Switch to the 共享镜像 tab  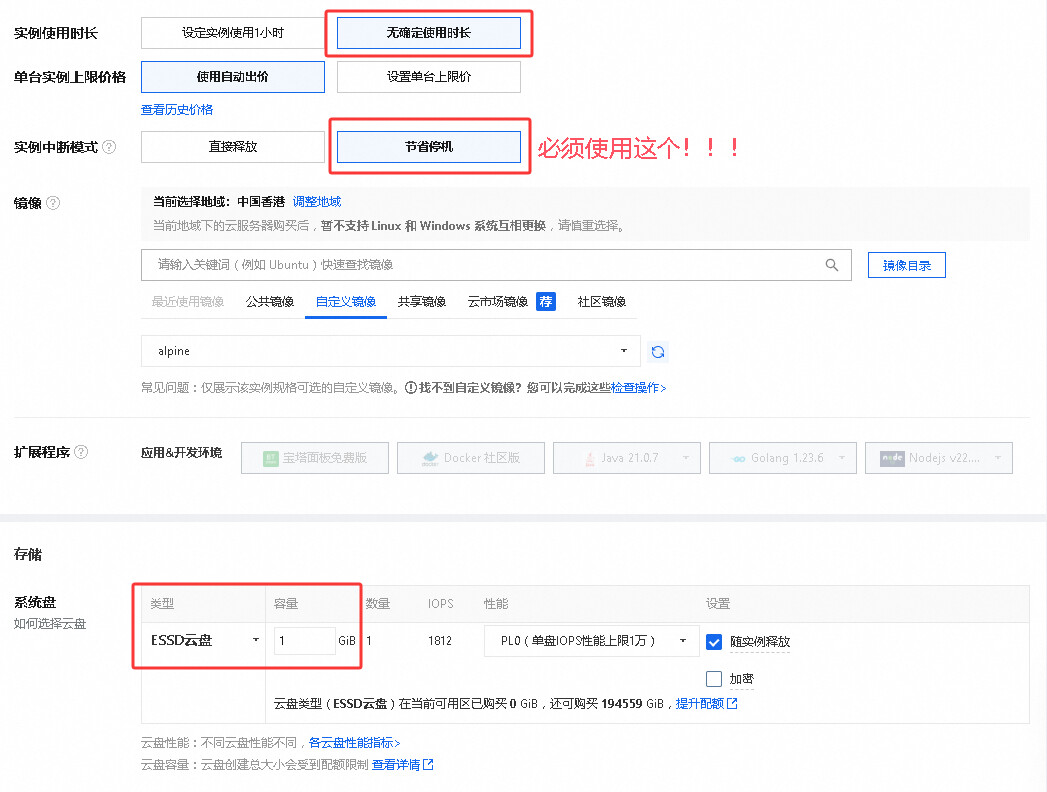pyautogui.click(x=421, y=302)
